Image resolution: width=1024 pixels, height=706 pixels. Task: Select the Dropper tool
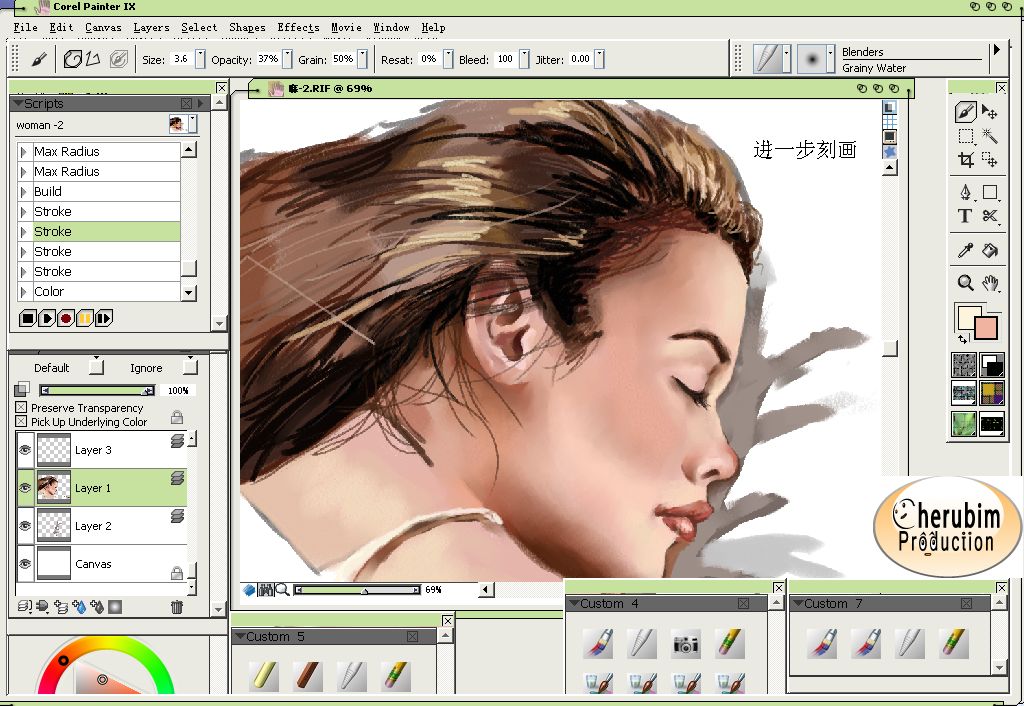pos(965,250)
